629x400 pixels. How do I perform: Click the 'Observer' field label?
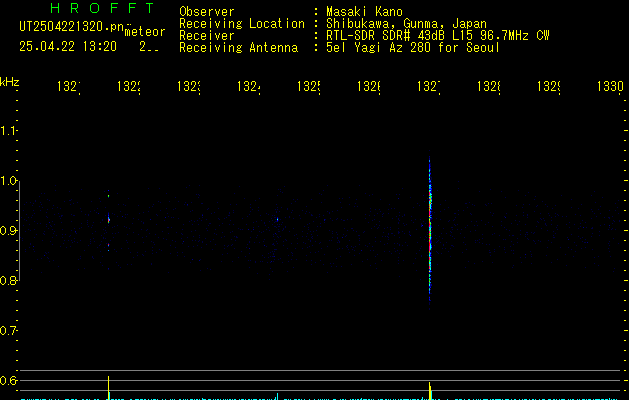tap(207, 11)
